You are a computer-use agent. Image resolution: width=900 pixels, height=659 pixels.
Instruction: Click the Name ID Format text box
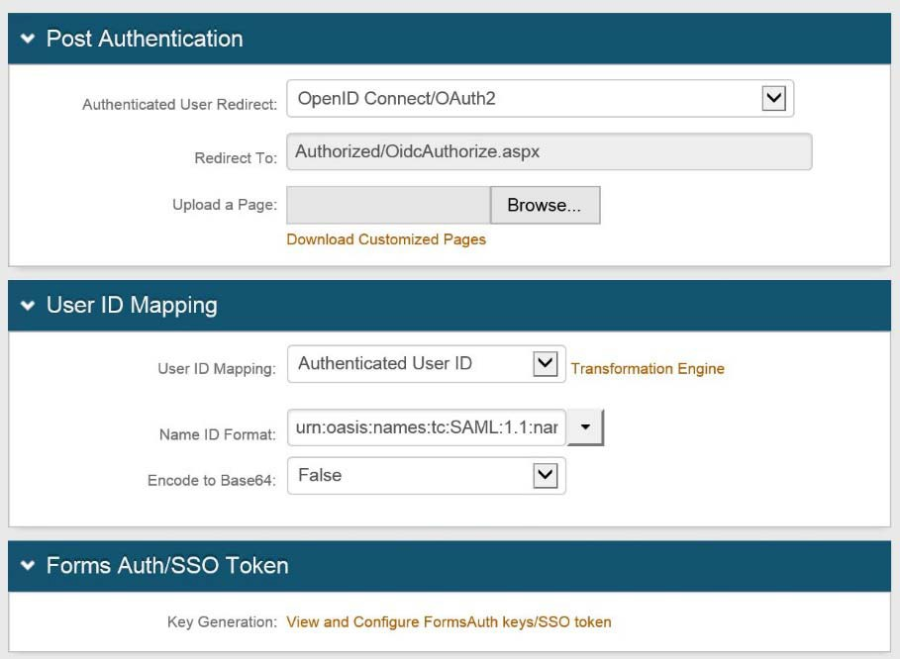tap(427, 428)
